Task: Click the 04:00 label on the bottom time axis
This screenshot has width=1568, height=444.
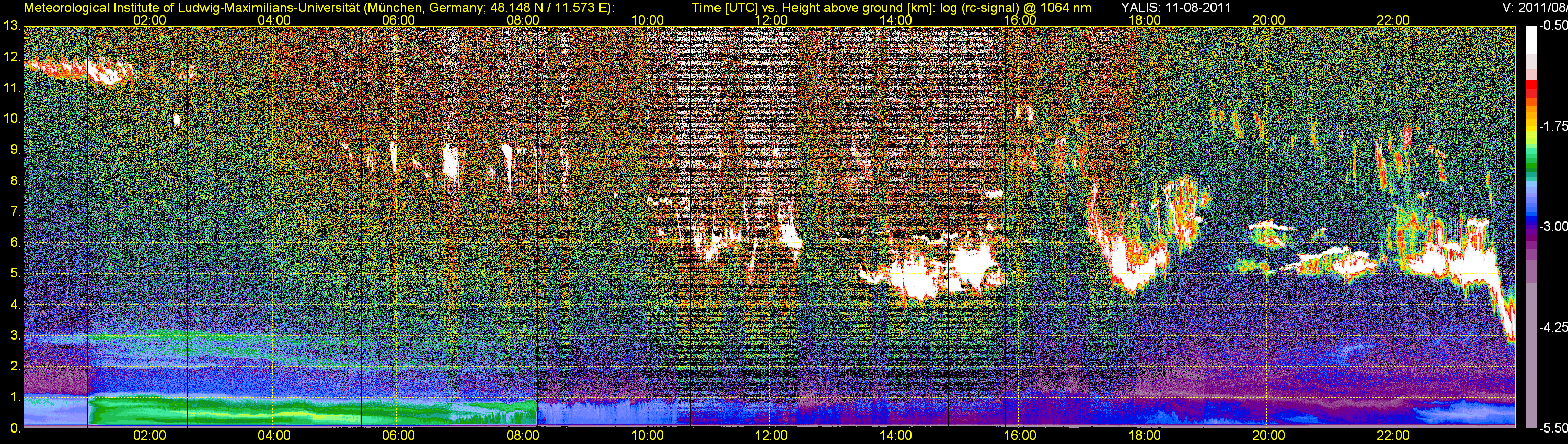Action: 274,436
